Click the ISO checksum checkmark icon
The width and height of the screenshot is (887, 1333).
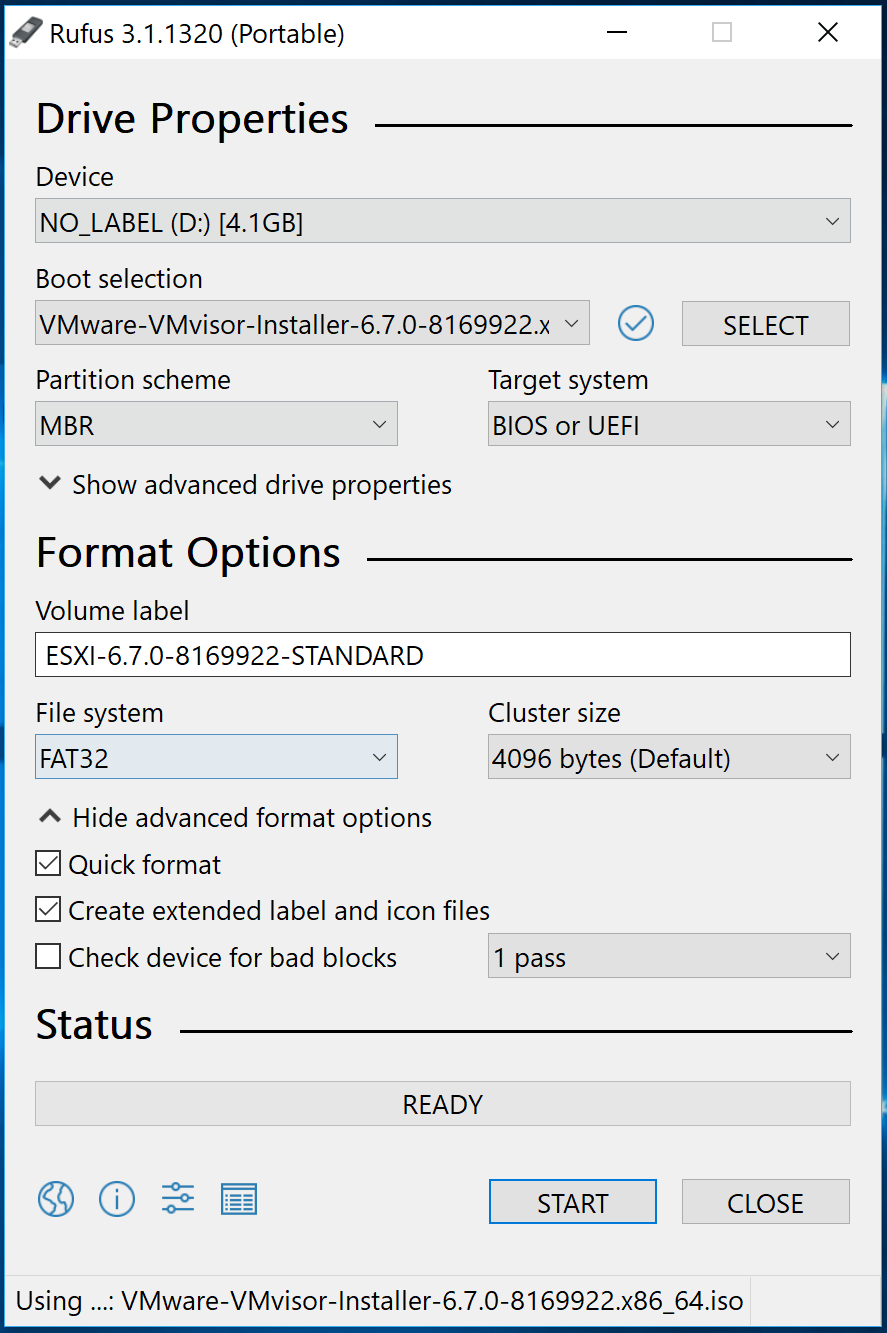(x=636, y=323)
